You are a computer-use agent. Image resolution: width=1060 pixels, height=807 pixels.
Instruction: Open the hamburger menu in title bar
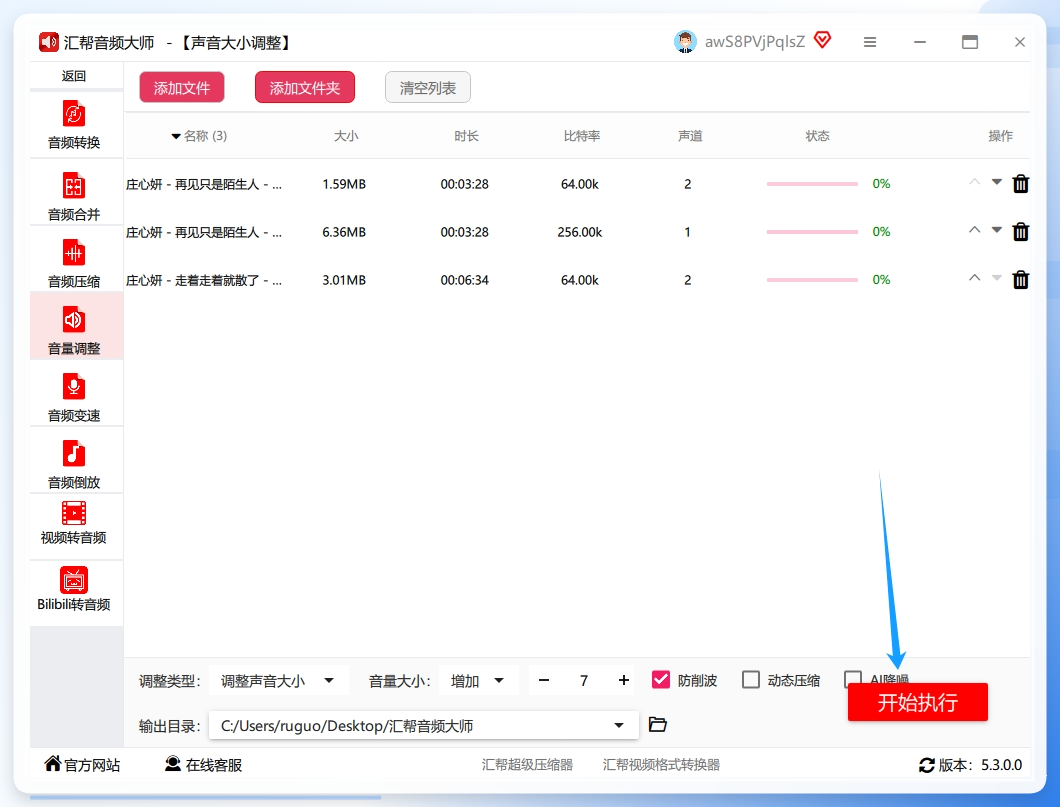pos(870,42)
